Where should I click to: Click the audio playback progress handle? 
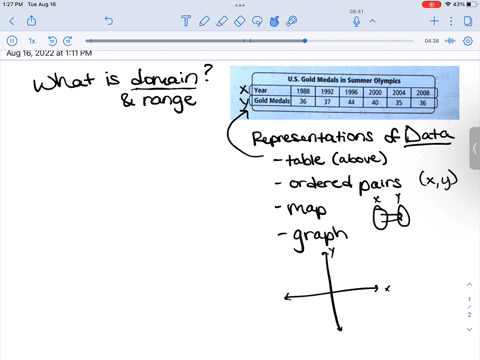[x=305, y=41]
